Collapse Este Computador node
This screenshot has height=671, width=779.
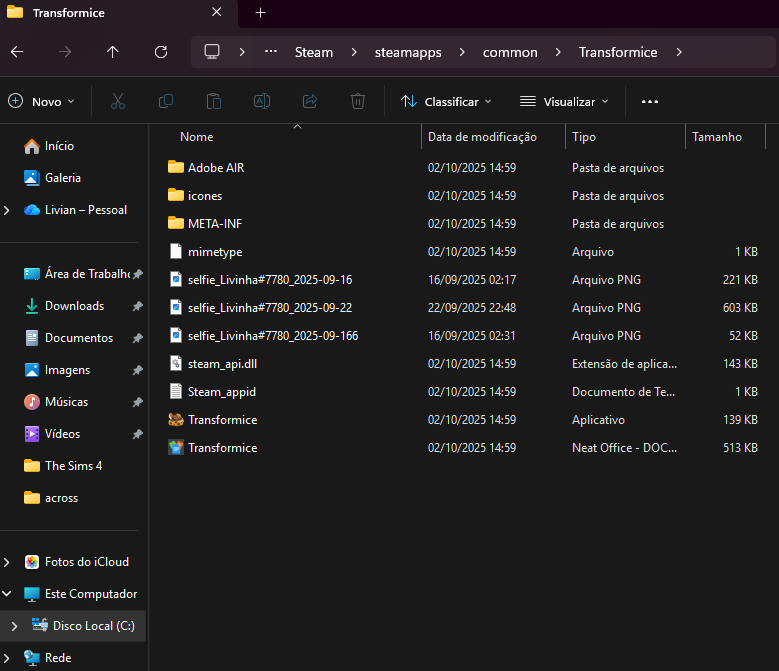pos(7,594)
